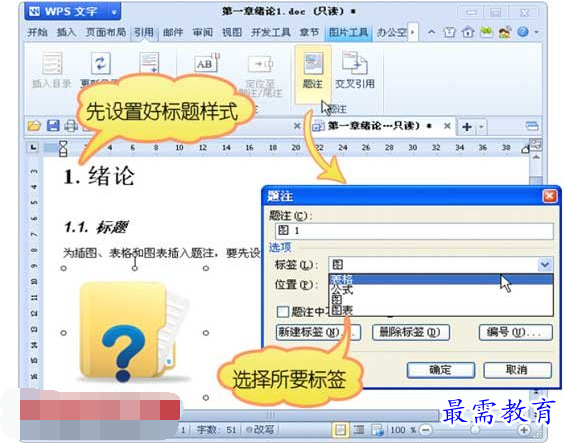Open the 标签 dropdown arrow

[545, 265]
